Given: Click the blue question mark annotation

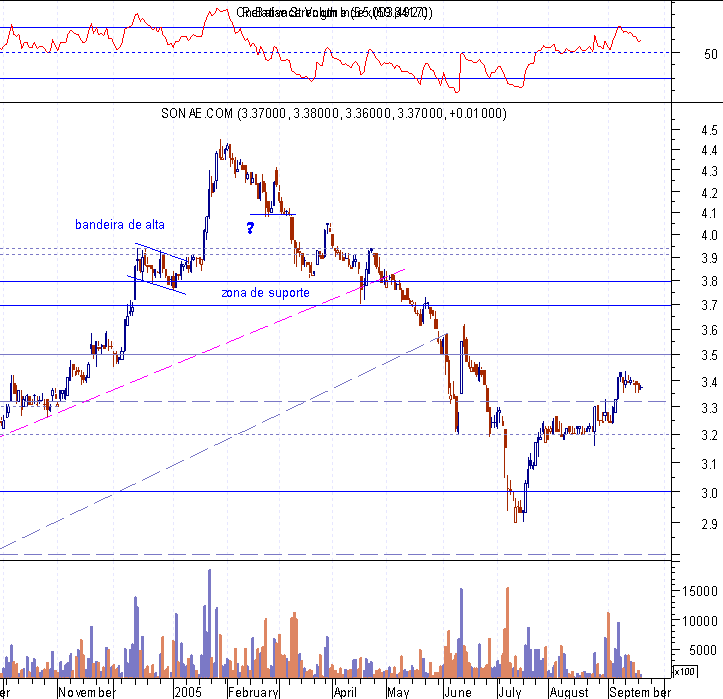Looking at the screenshot, I should (250, 228).
